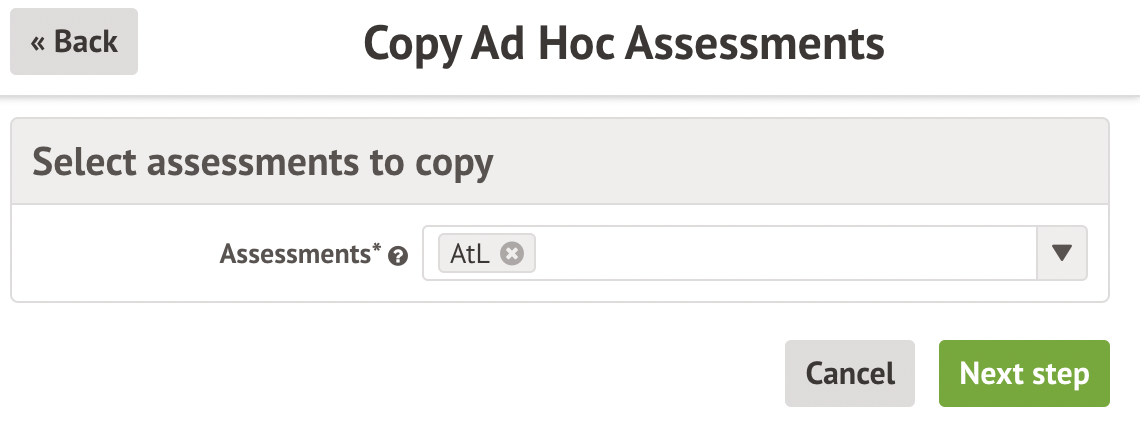Select the AtL tag text
The width and height of the screenshot is (1140, 434).
tap(468, 254)
